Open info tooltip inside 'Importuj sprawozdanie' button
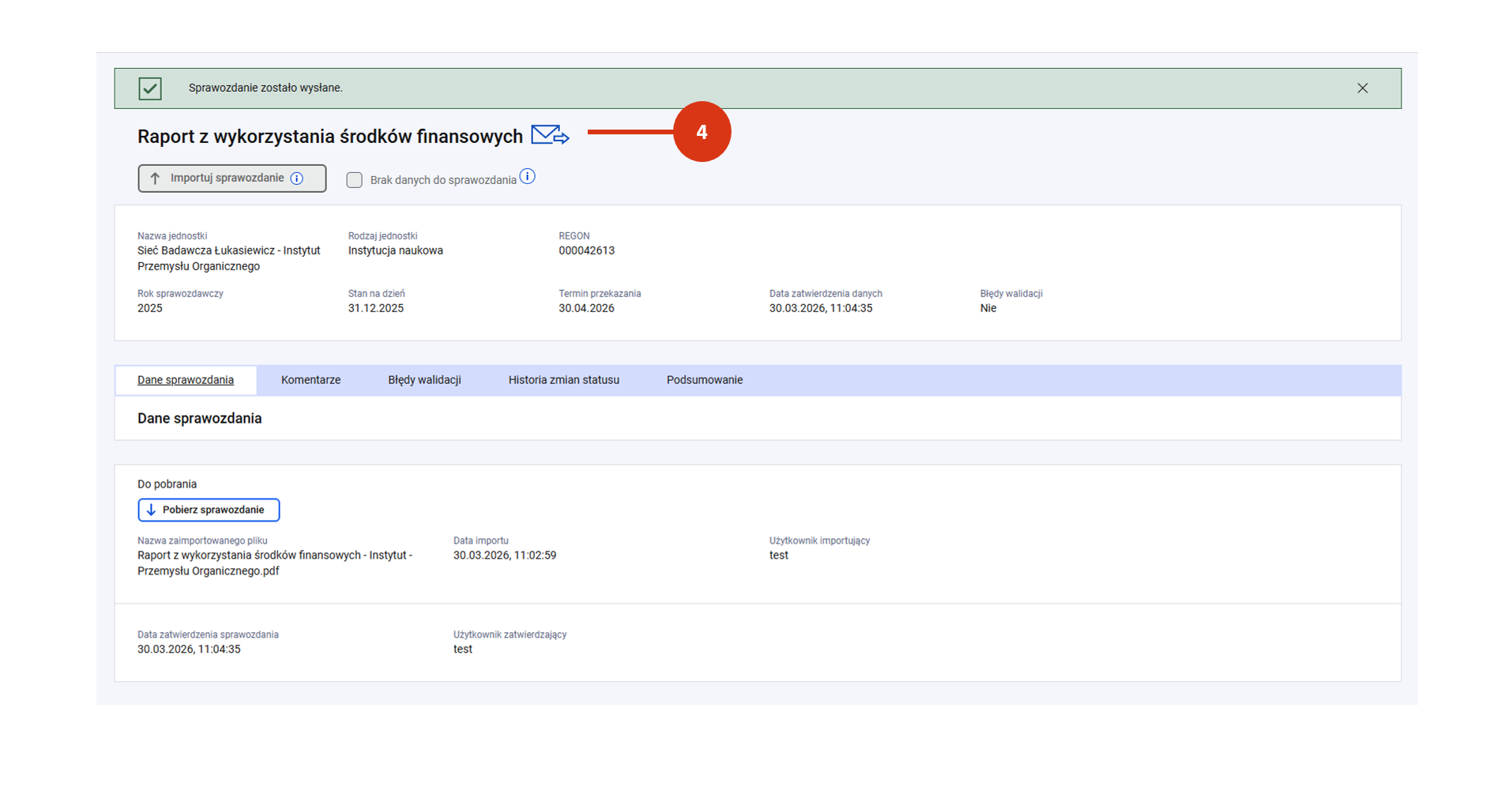 (x=297, y=179)
